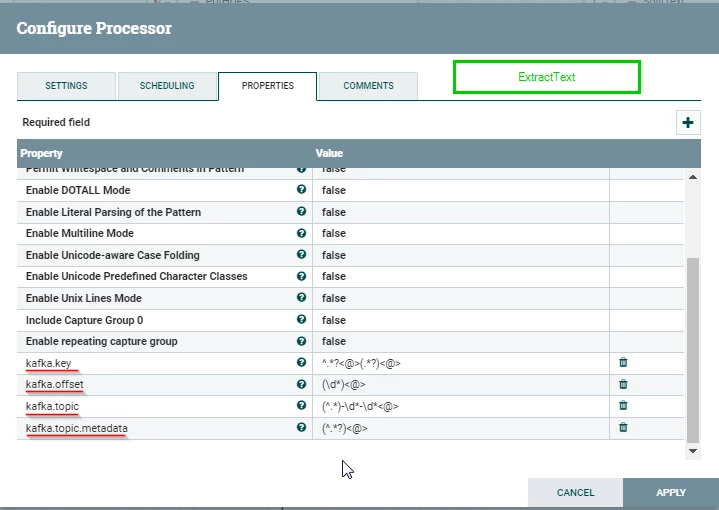The width and height of the screenshot is (719, 510).
Task: Click the Cancel button
Action: [x=575, y=493]
